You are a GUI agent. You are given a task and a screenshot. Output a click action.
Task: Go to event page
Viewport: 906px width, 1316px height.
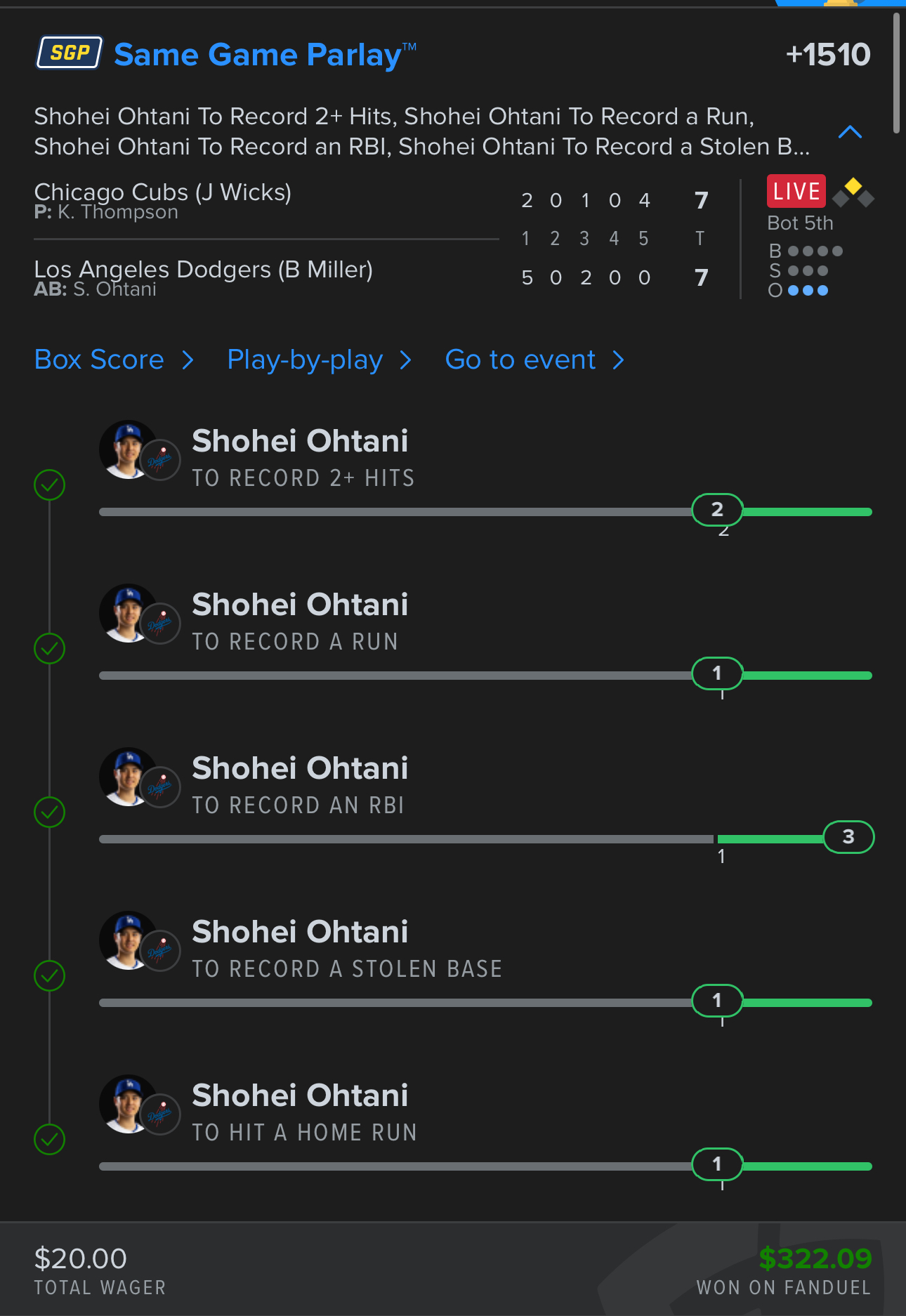point(520,360)
